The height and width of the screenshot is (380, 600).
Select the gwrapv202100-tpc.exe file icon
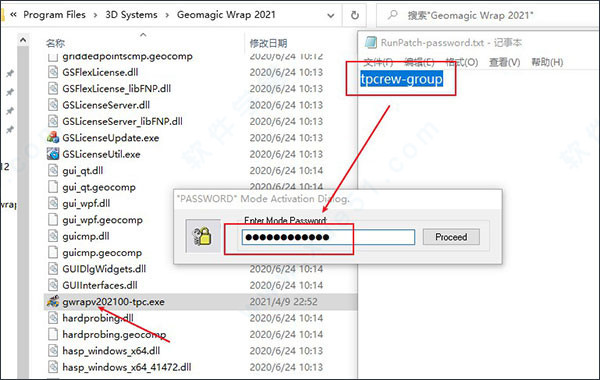coord(53,302)
